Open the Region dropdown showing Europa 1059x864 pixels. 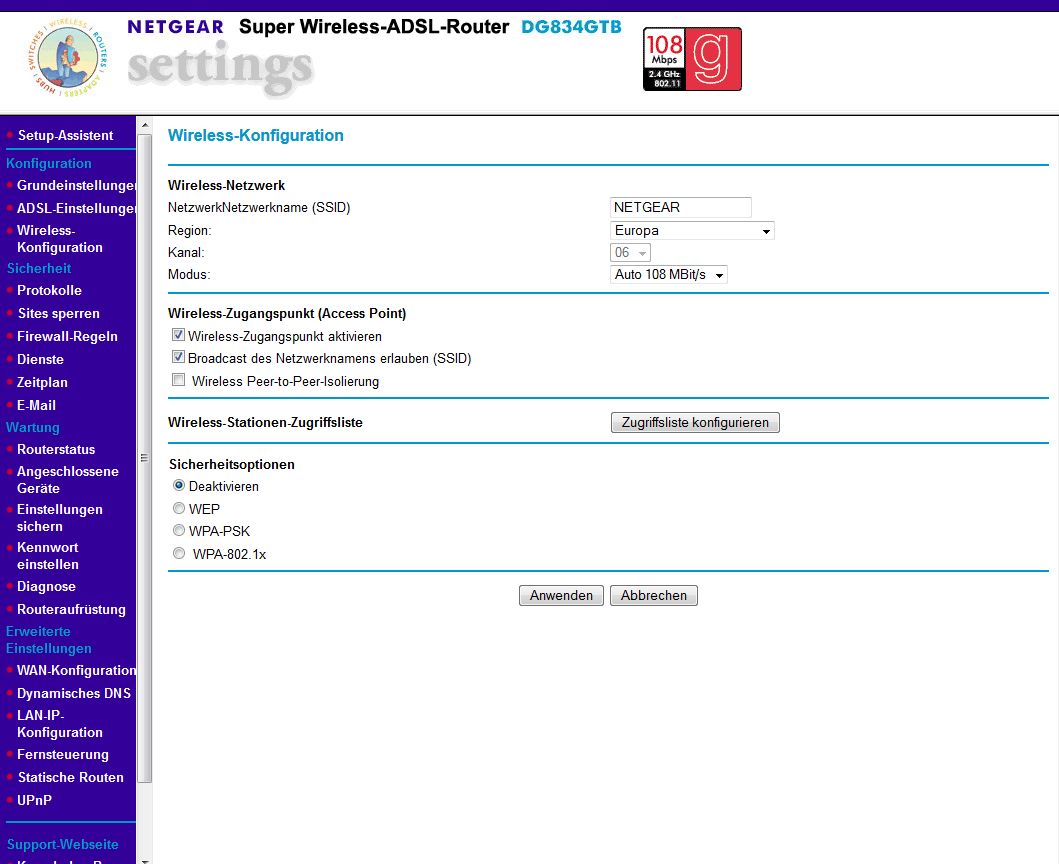point(692,230)
